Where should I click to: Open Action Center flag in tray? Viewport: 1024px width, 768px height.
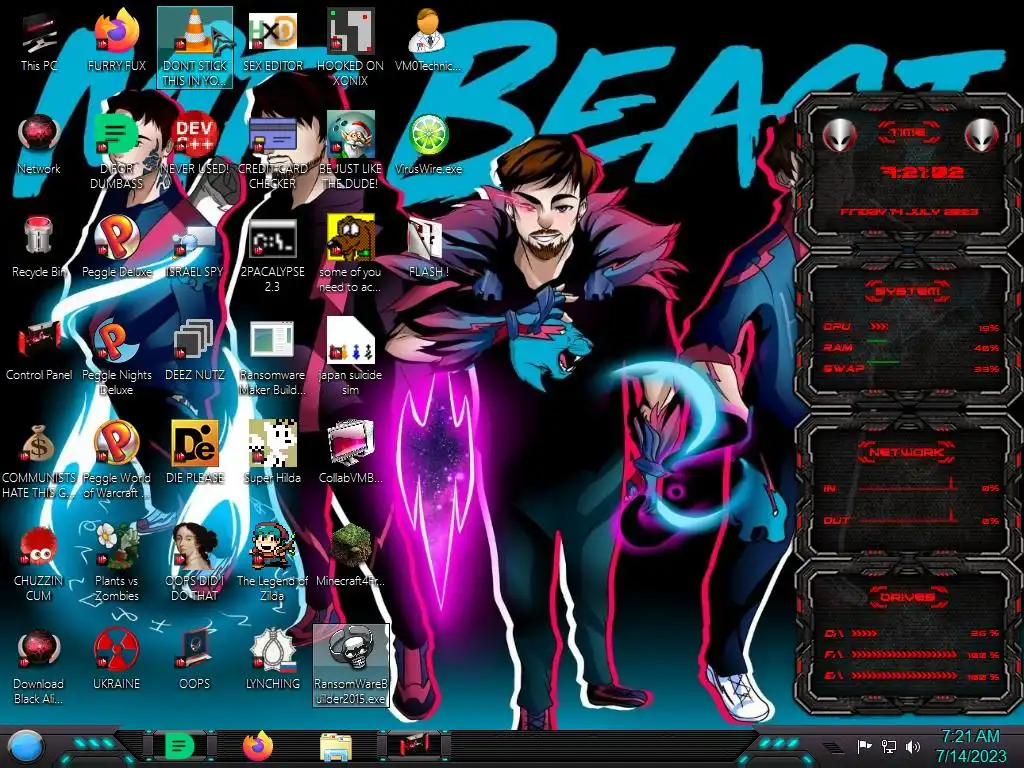(x=865, y=746)
